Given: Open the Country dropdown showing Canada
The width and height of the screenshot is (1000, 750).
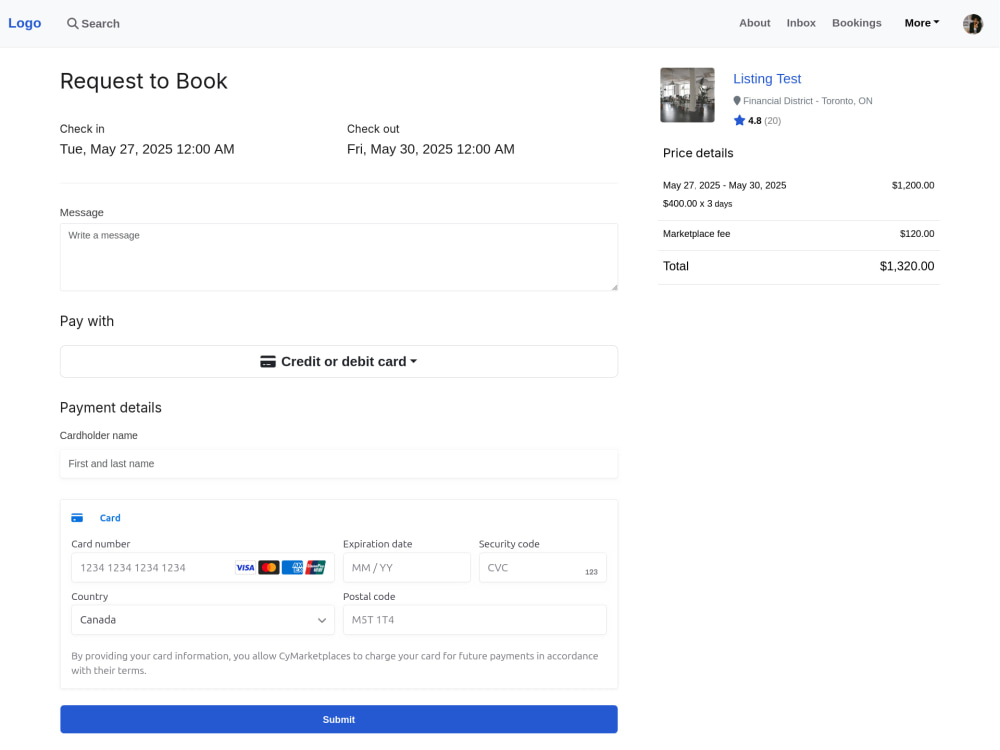Looking at the screenshot, I should coord(203,620).
